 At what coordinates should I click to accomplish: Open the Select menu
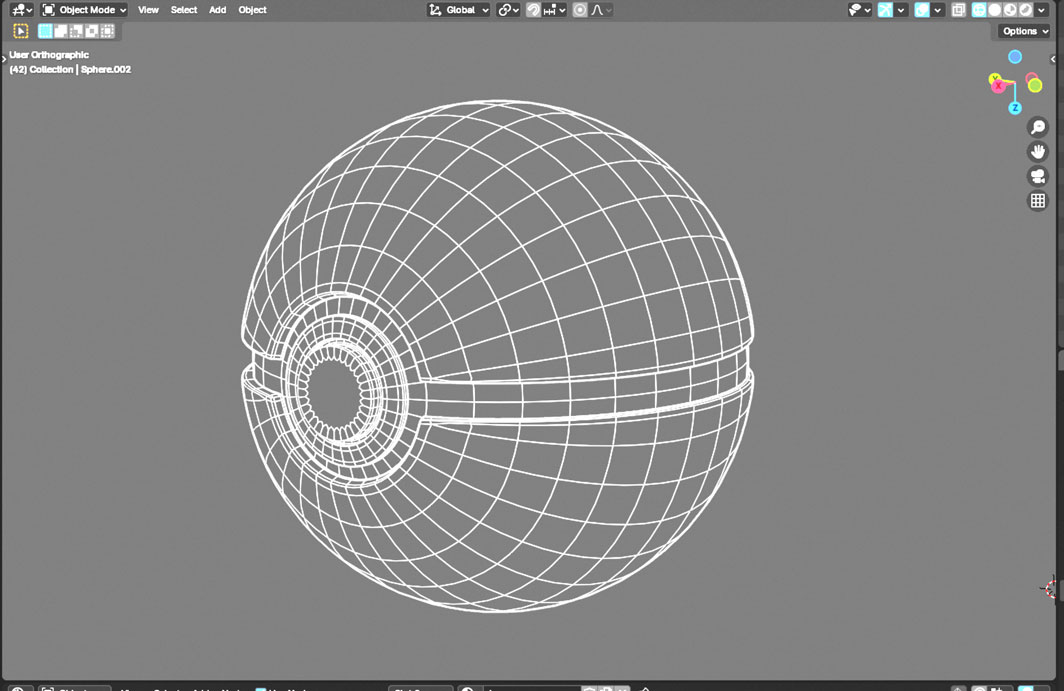coord(184,10)
